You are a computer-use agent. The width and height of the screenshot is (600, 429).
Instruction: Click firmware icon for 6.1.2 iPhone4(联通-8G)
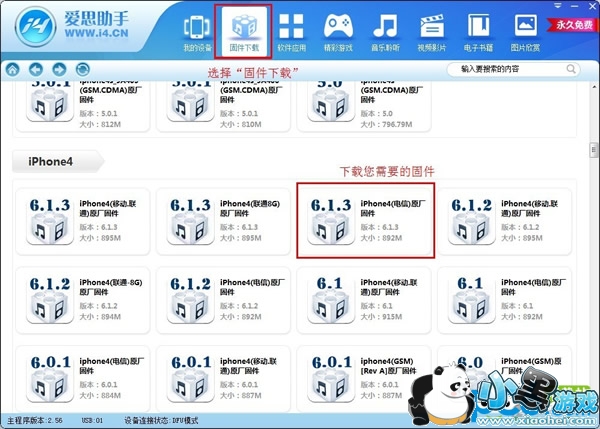point(50,300)
